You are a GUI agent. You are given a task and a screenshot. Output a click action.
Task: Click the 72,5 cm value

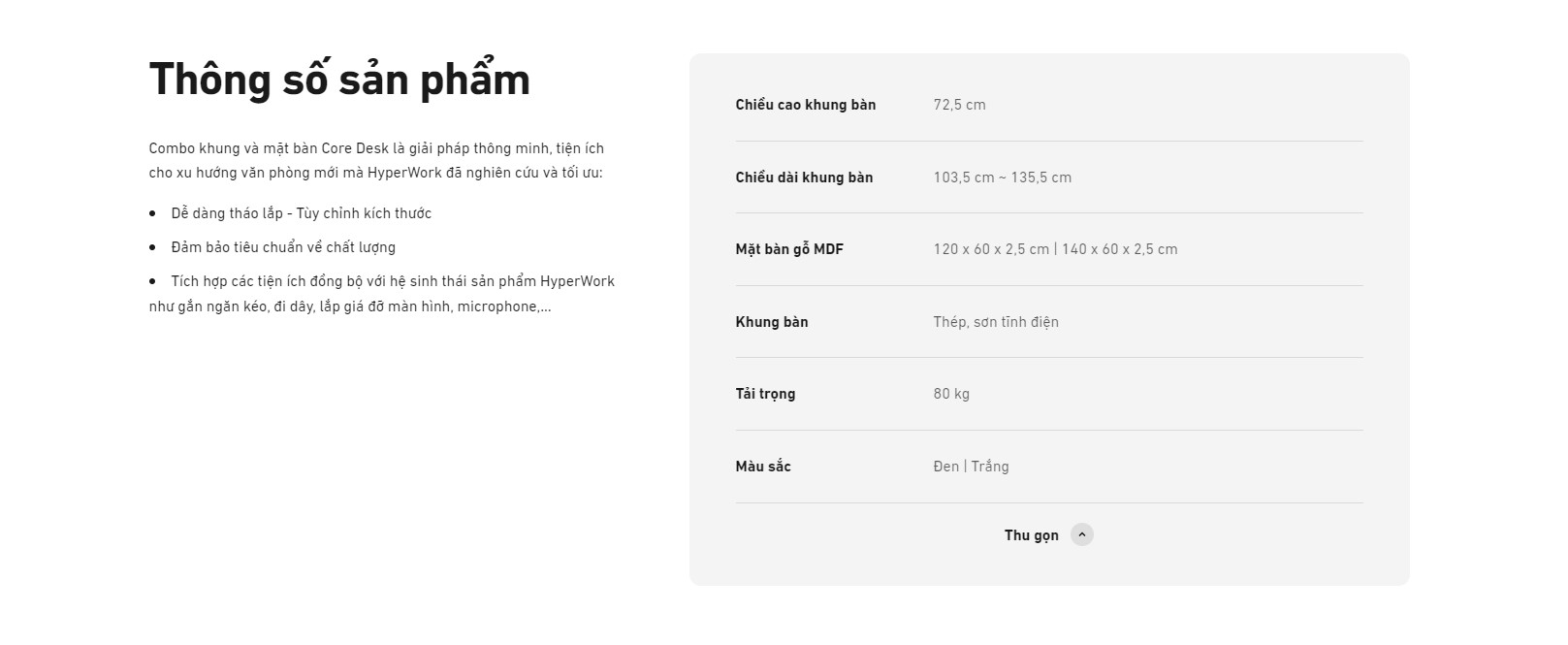(x=959, y=105)
